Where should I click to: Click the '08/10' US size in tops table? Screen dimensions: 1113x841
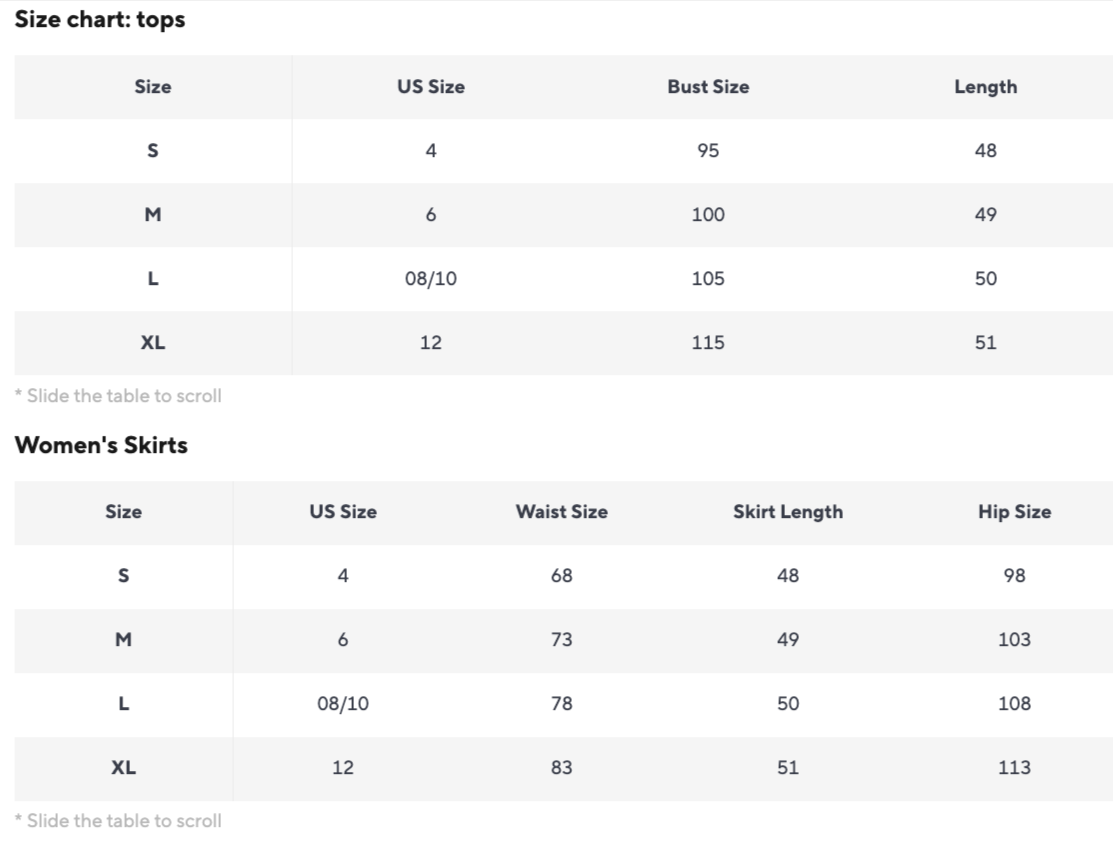pos(430,279)
